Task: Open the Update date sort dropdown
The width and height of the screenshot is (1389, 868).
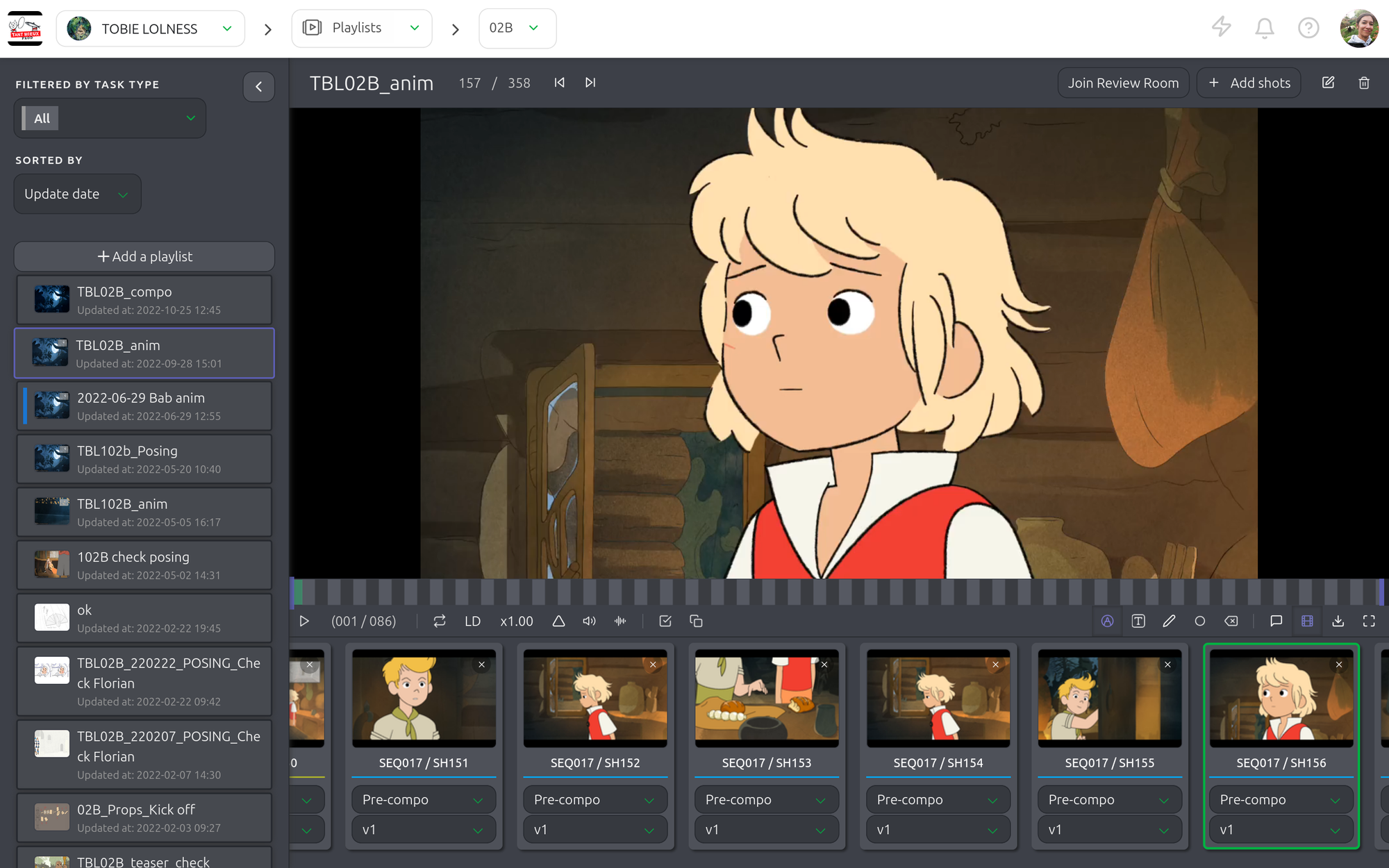Action: (x=77, y=194)
